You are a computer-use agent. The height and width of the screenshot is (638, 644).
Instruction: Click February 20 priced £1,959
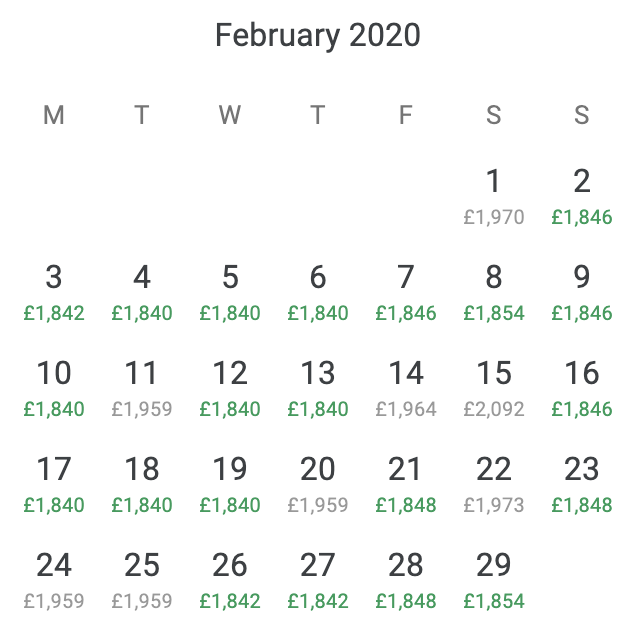[x=318, y=484]
